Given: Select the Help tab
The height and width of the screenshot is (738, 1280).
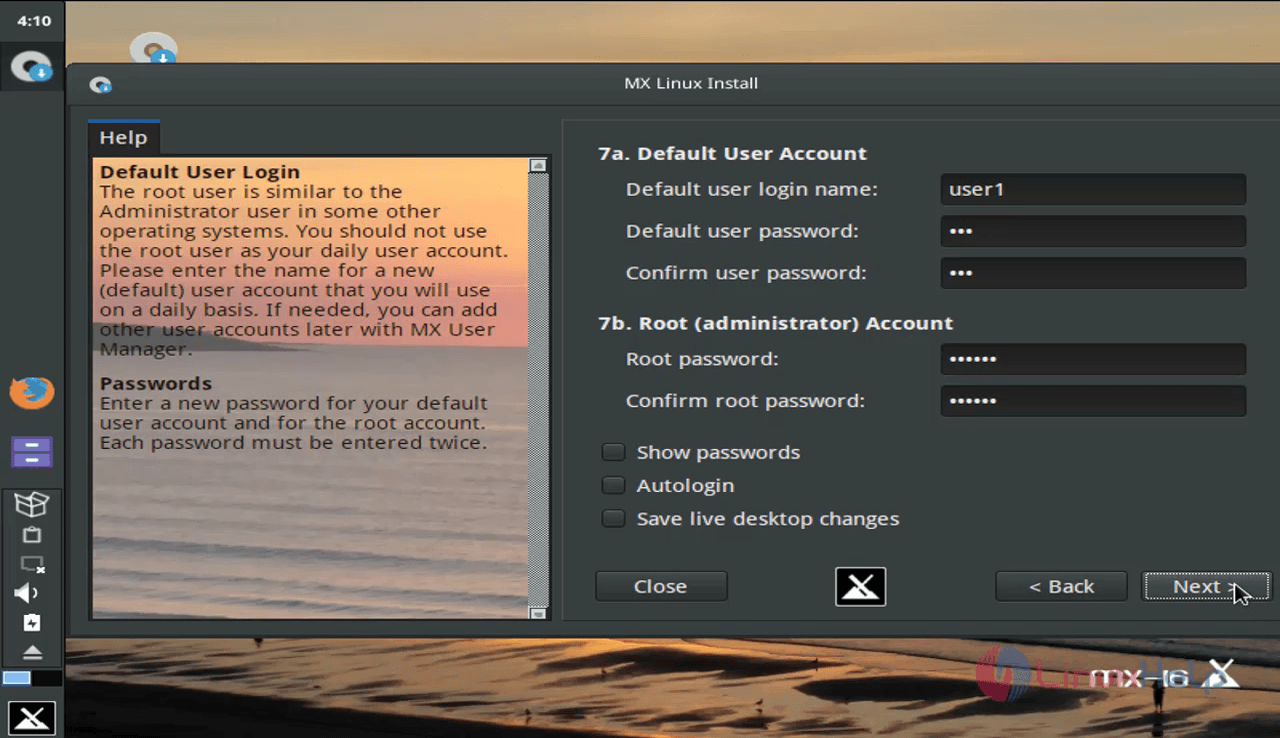Looking at the screenshot, I should pos(123,138).
